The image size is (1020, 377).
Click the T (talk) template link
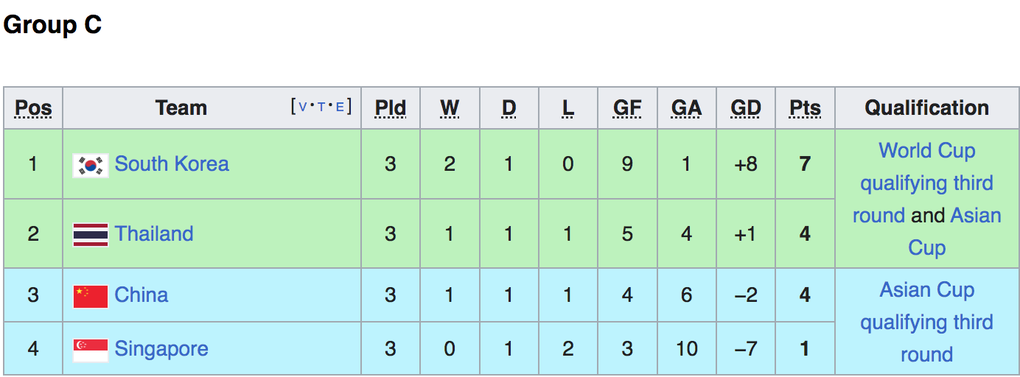(x=321, y=107)
